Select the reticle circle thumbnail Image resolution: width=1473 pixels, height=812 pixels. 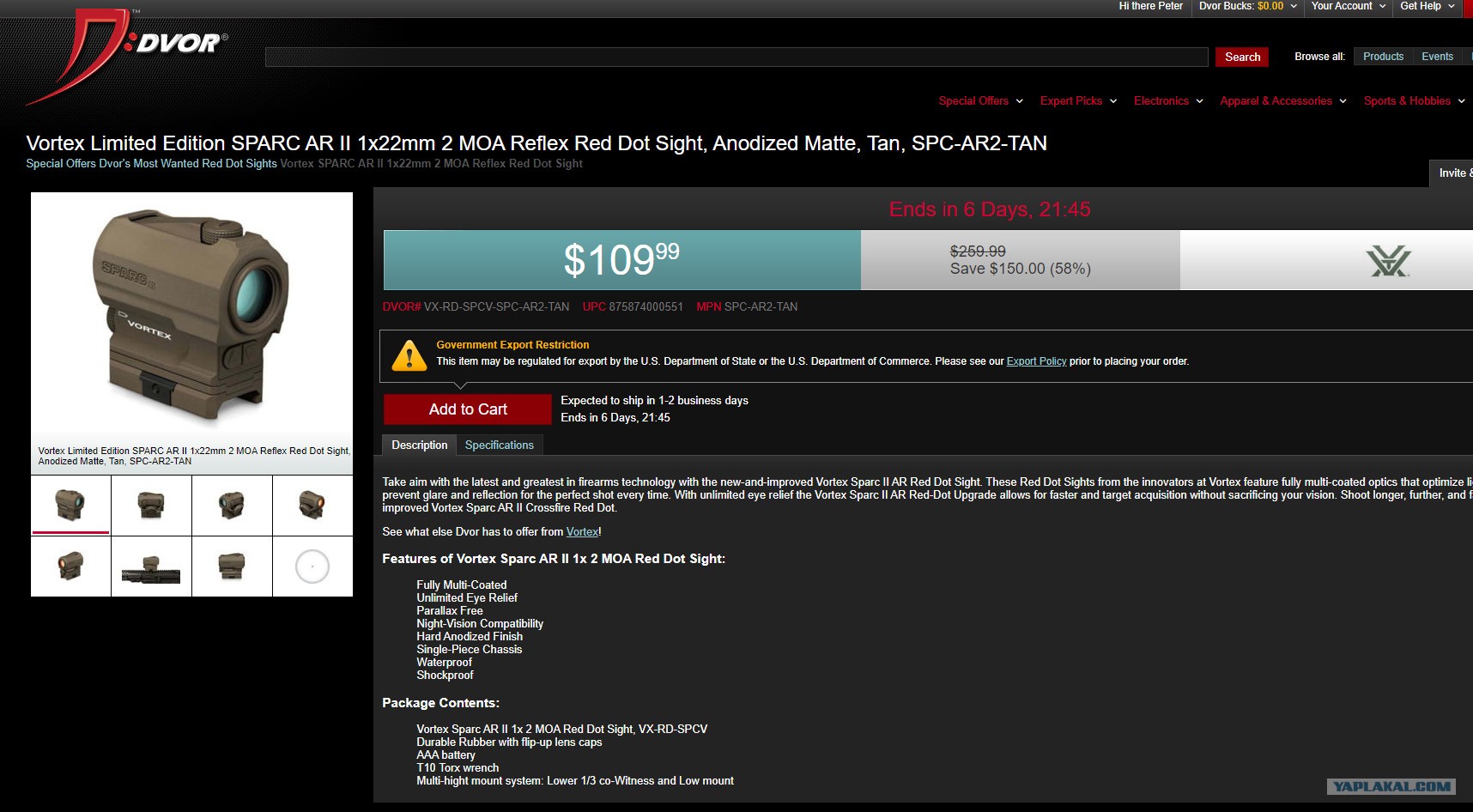[312, 567]
